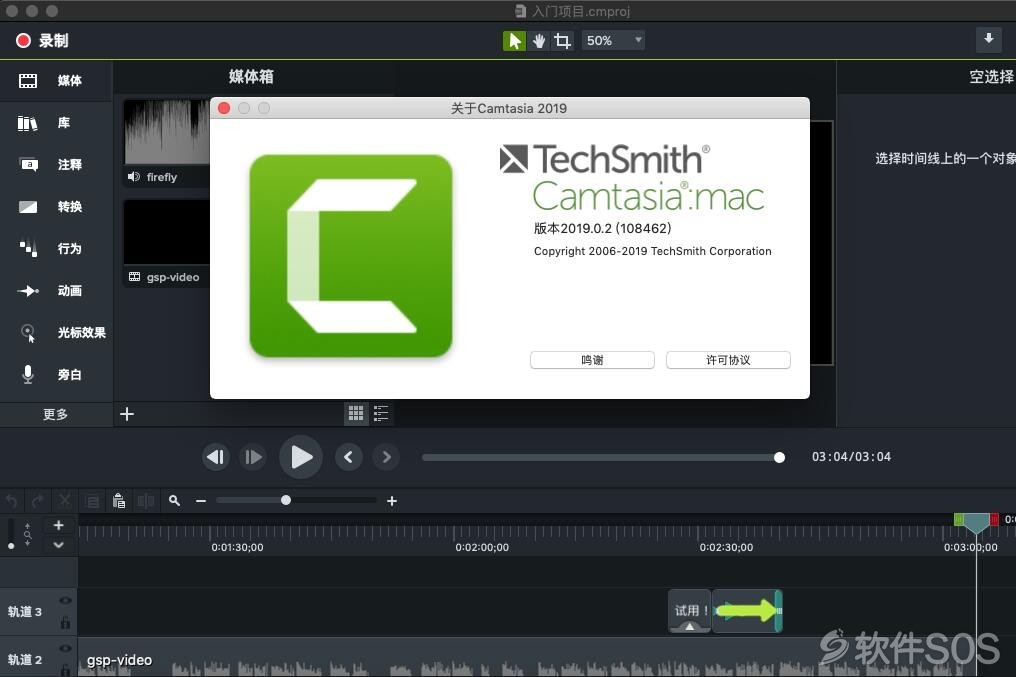The image size is (1016, 677).
Task: Toggle the lock on 轨道 3
Action: tap(65, 623)
